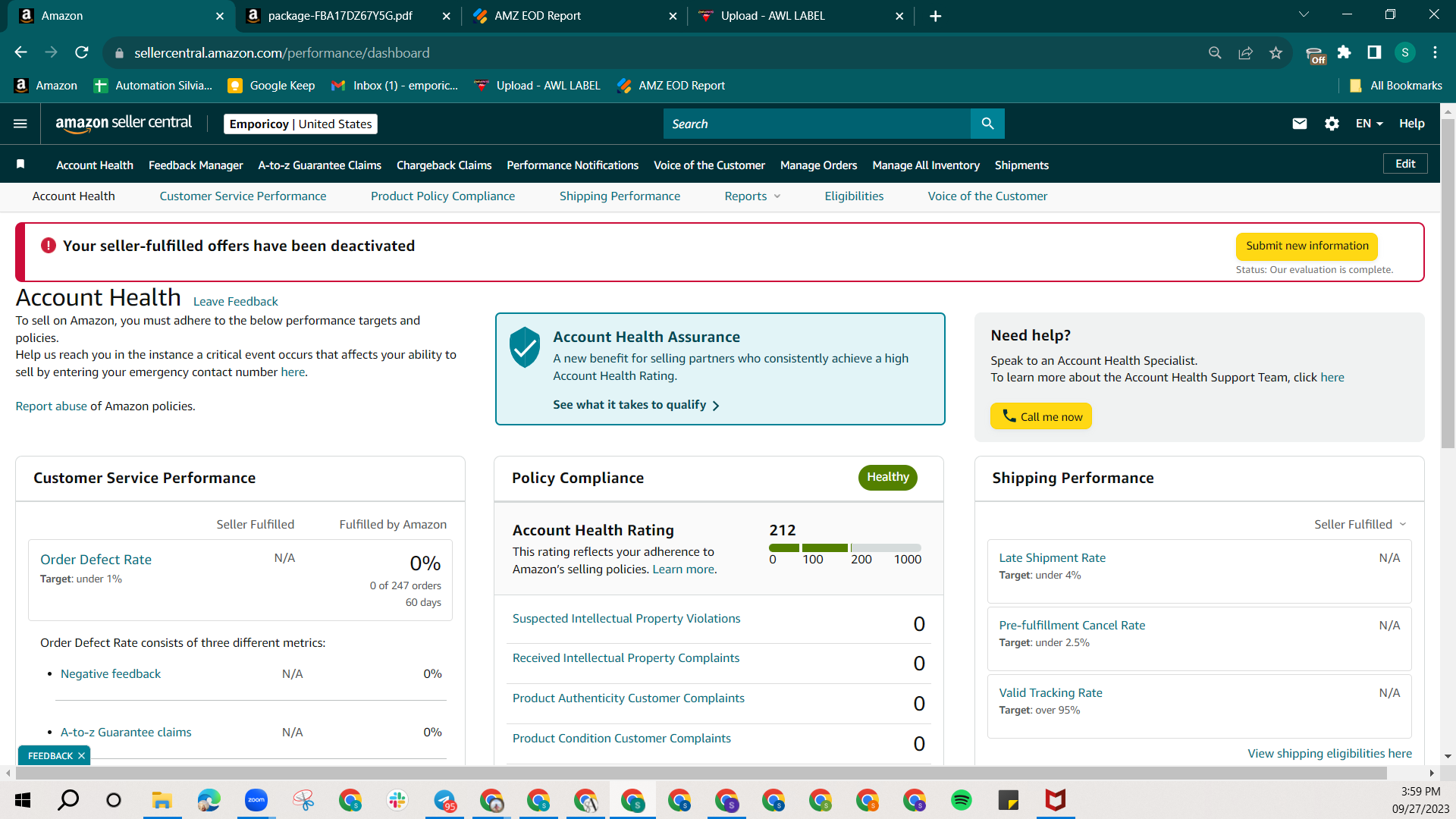Expand See what it takes to qualify

click(636, 405)
